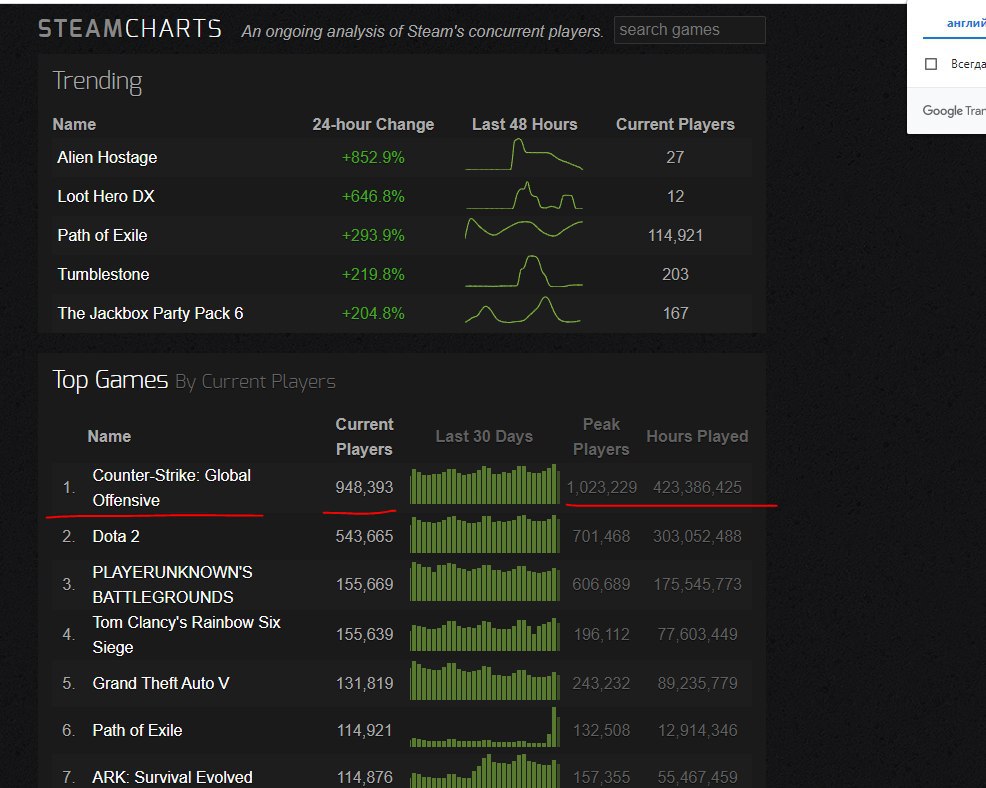This screenshot has width=986, height=788.
Task: Click the +204.8% change value
Action: 373,313
